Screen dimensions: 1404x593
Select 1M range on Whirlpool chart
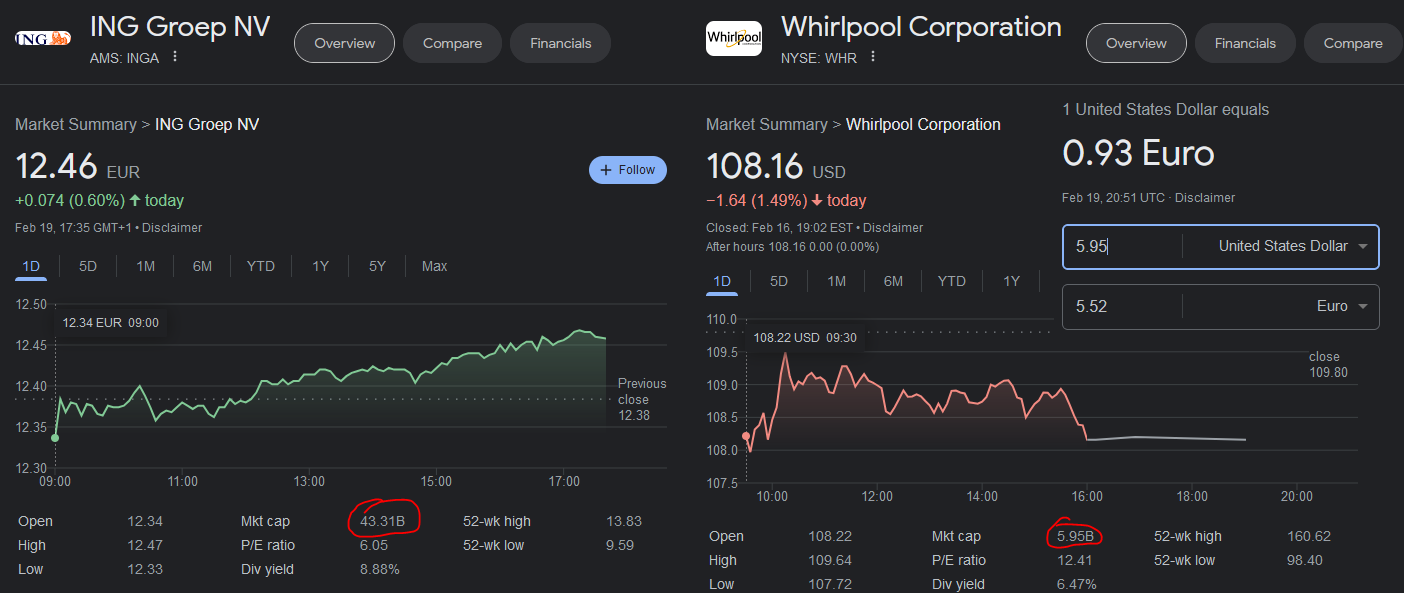coord(837,281)
